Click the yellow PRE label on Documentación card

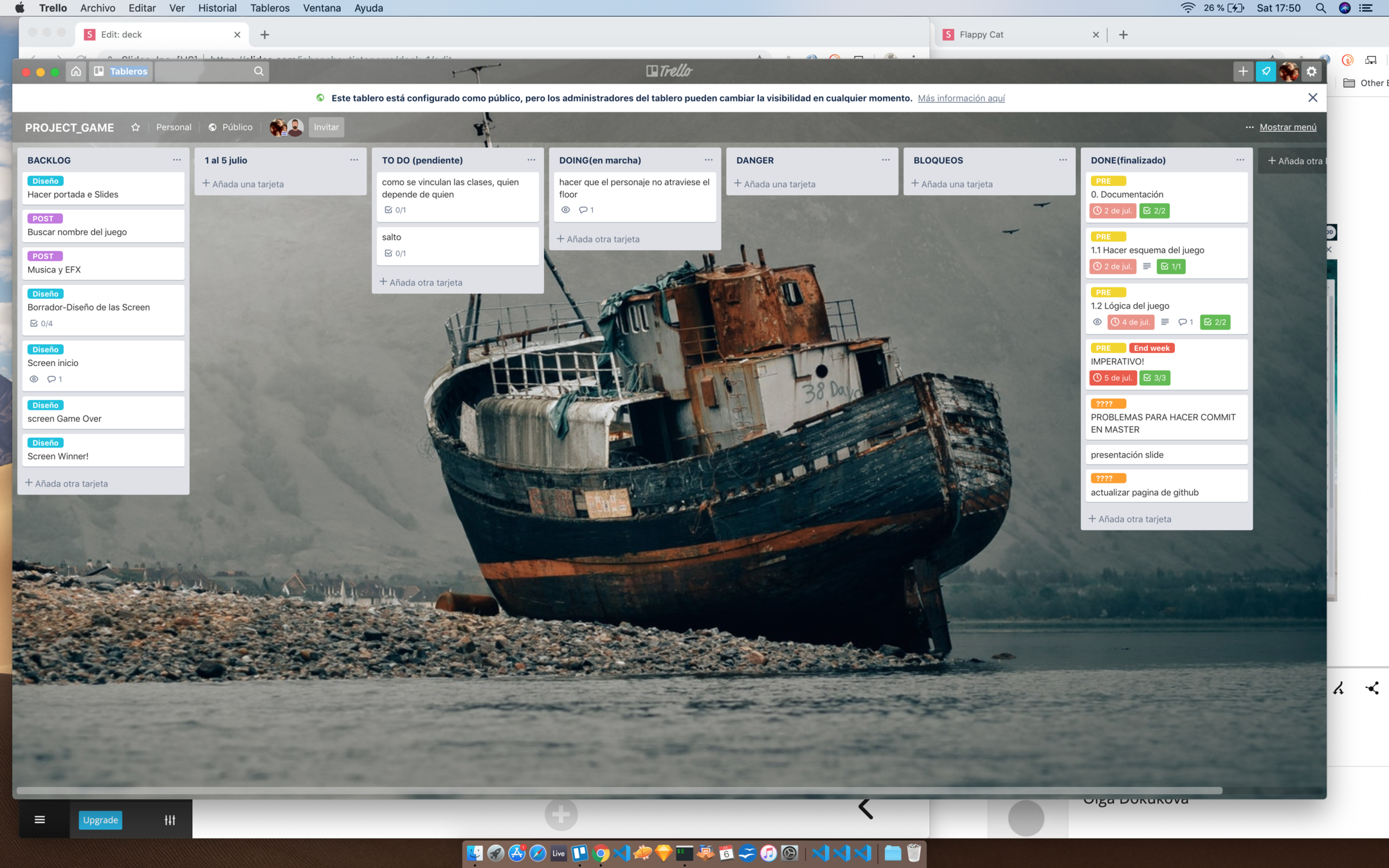[1107, 181]
